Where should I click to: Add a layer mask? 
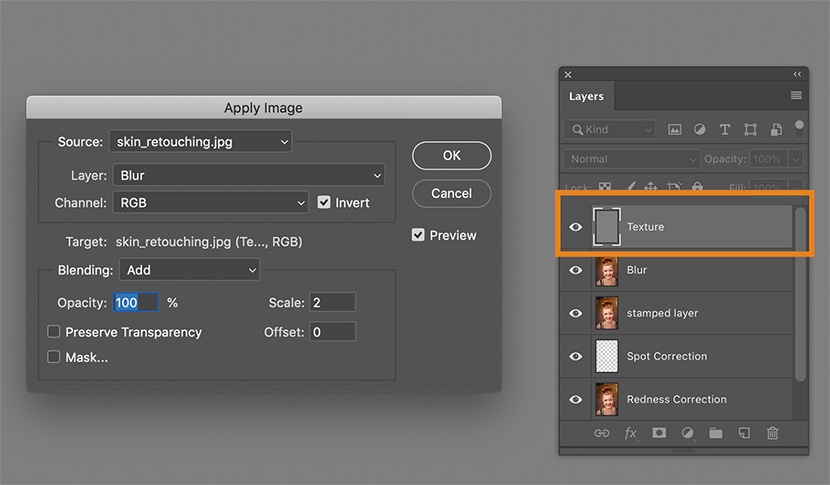pyautogui.click(x=659, y=433)
